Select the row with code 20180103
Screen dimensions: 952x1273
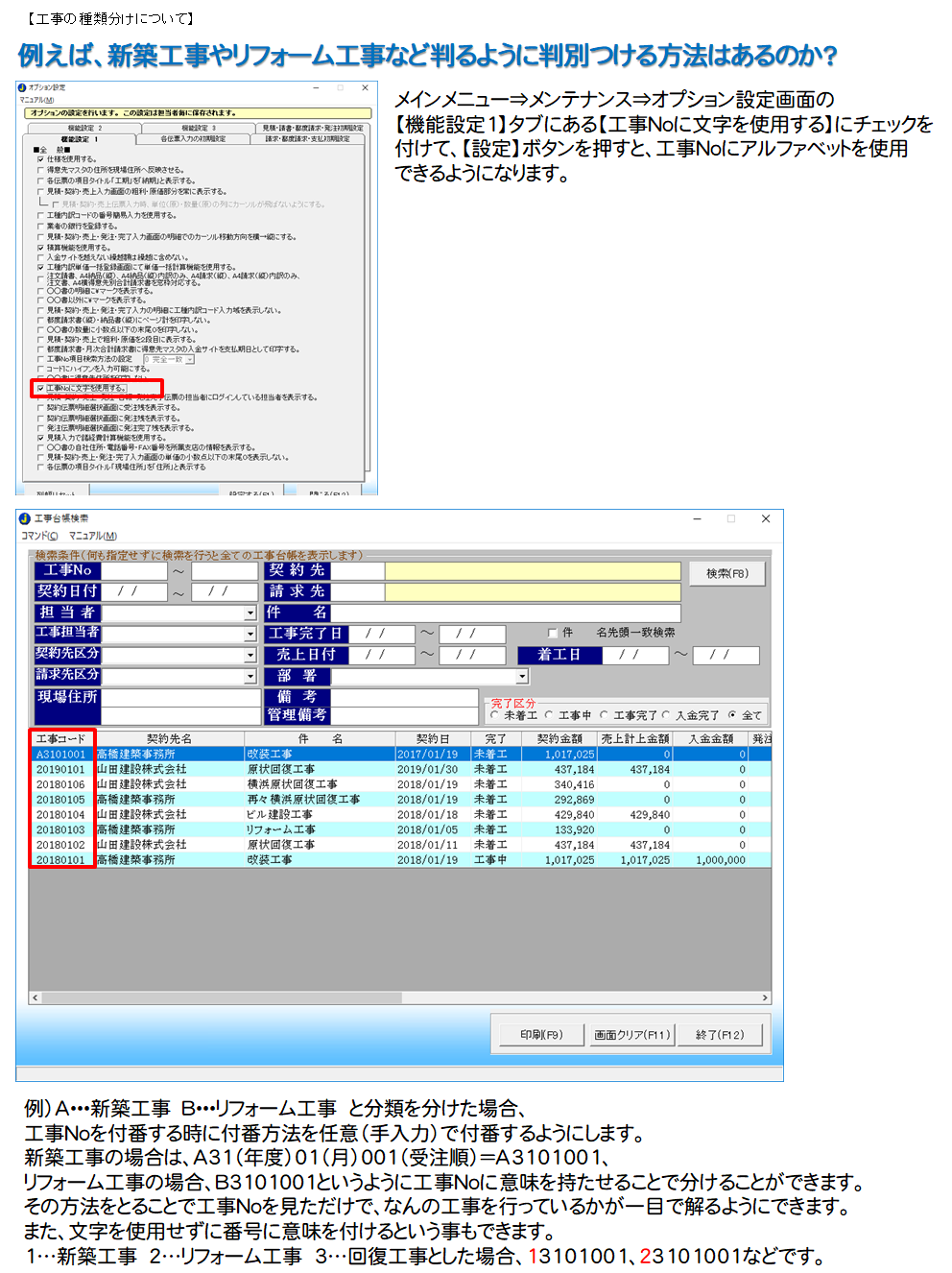(x=61, y=829)
